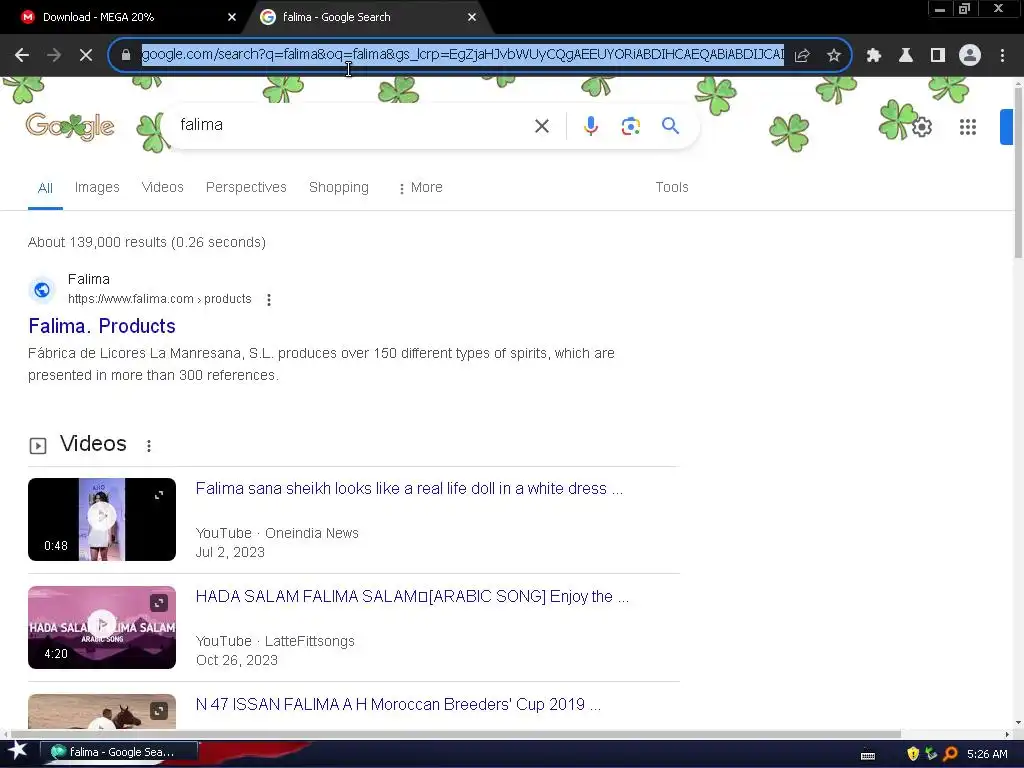Start voice search with microphone icon

590,125
